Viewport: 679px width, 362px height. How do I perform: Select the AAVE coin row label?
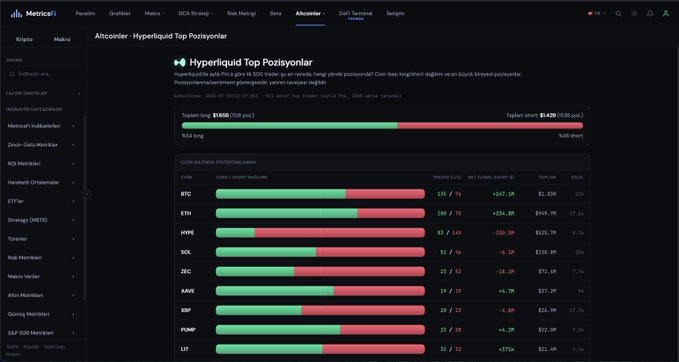188,291
